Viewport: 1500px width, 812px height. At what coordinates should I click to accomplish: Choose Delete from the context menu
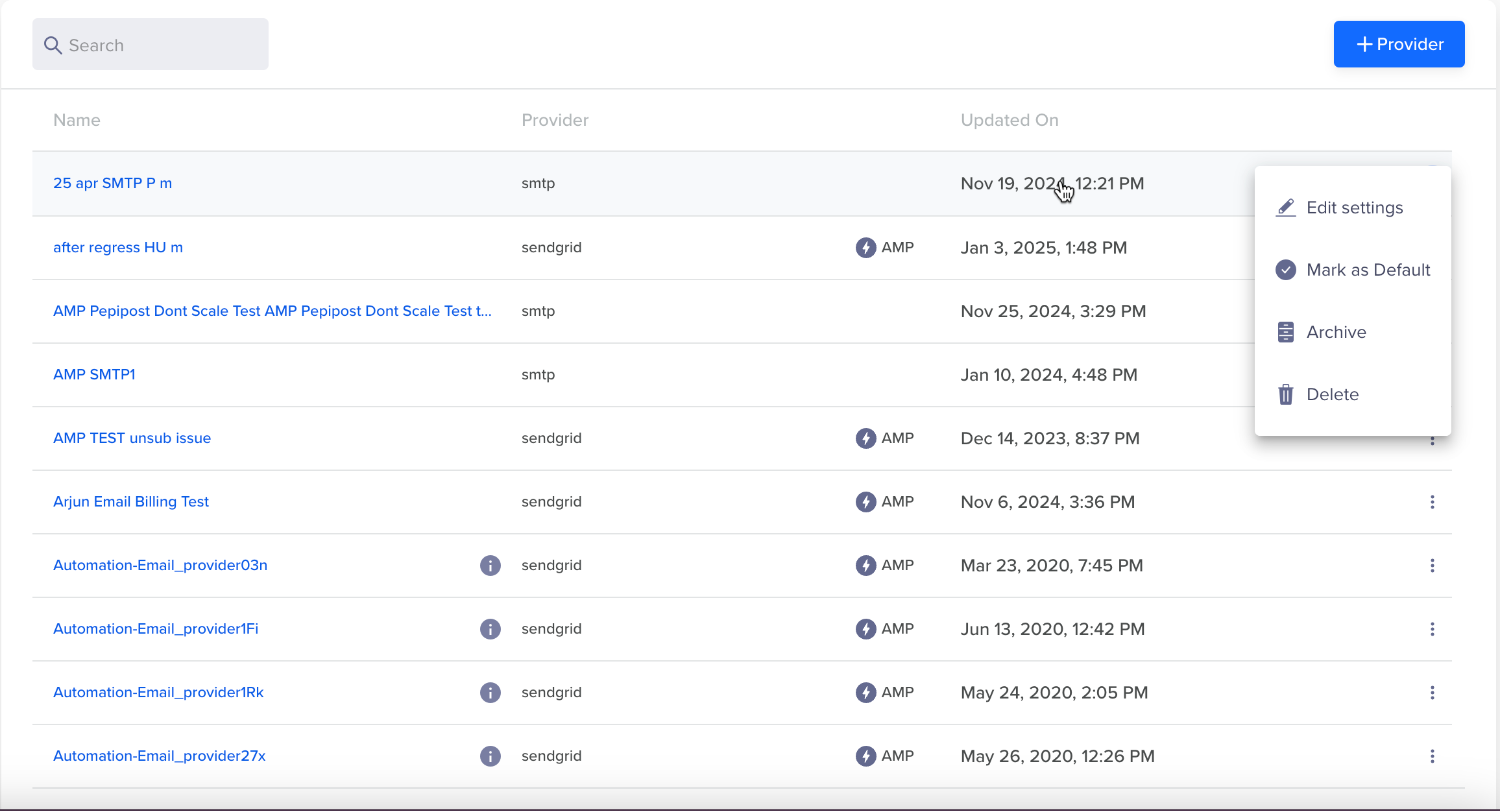1353,394
